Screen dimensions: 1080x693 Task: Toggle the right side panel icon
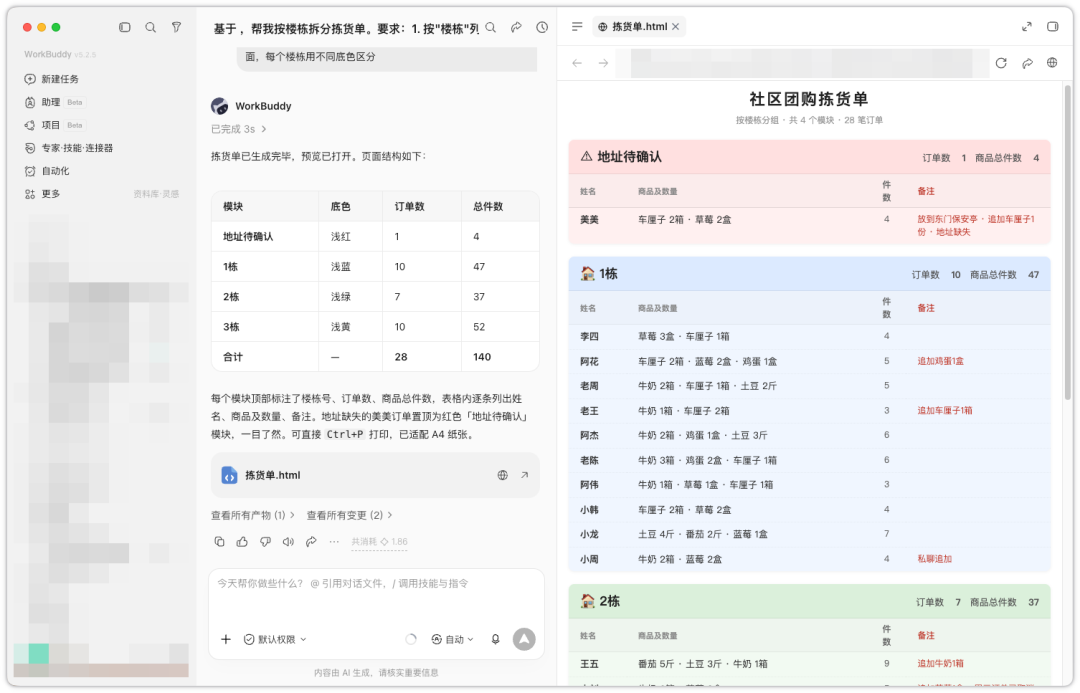point(1052,27)
